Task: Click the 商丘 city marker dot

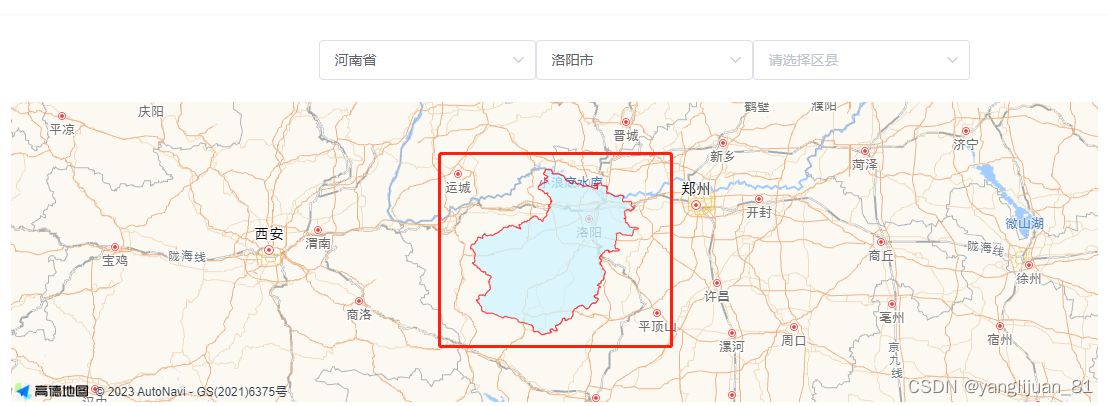Action: click(880, 242)
